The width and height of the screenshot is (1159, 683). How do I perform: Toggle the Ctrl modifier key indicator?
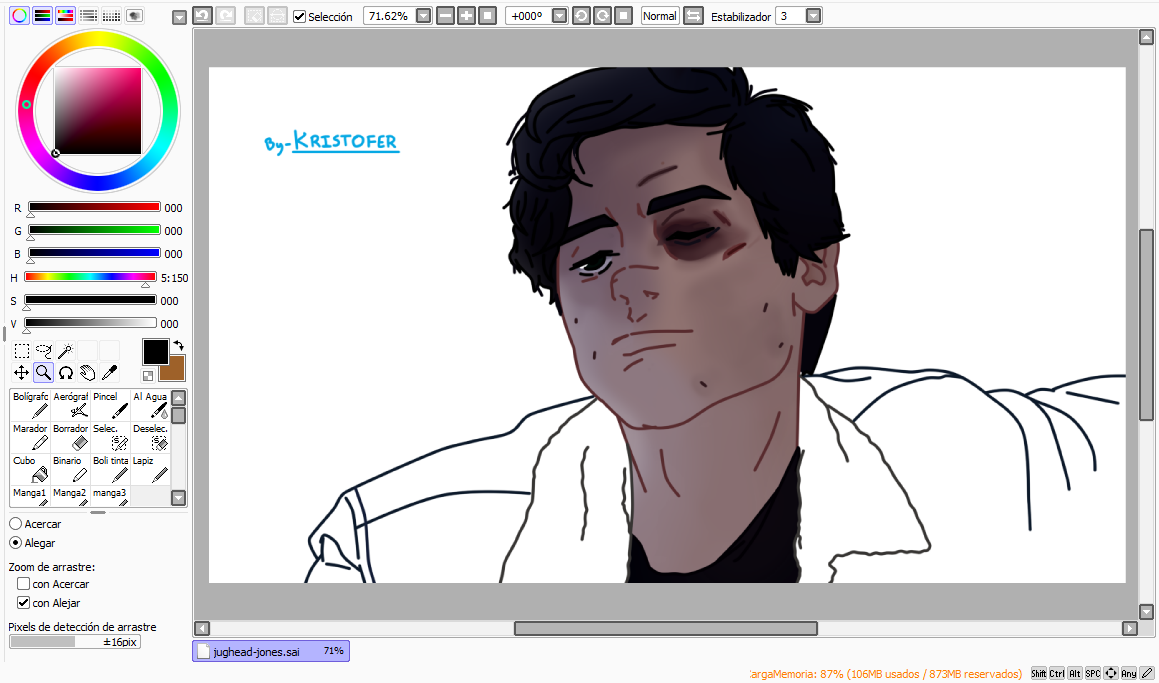click(1057, 673)
